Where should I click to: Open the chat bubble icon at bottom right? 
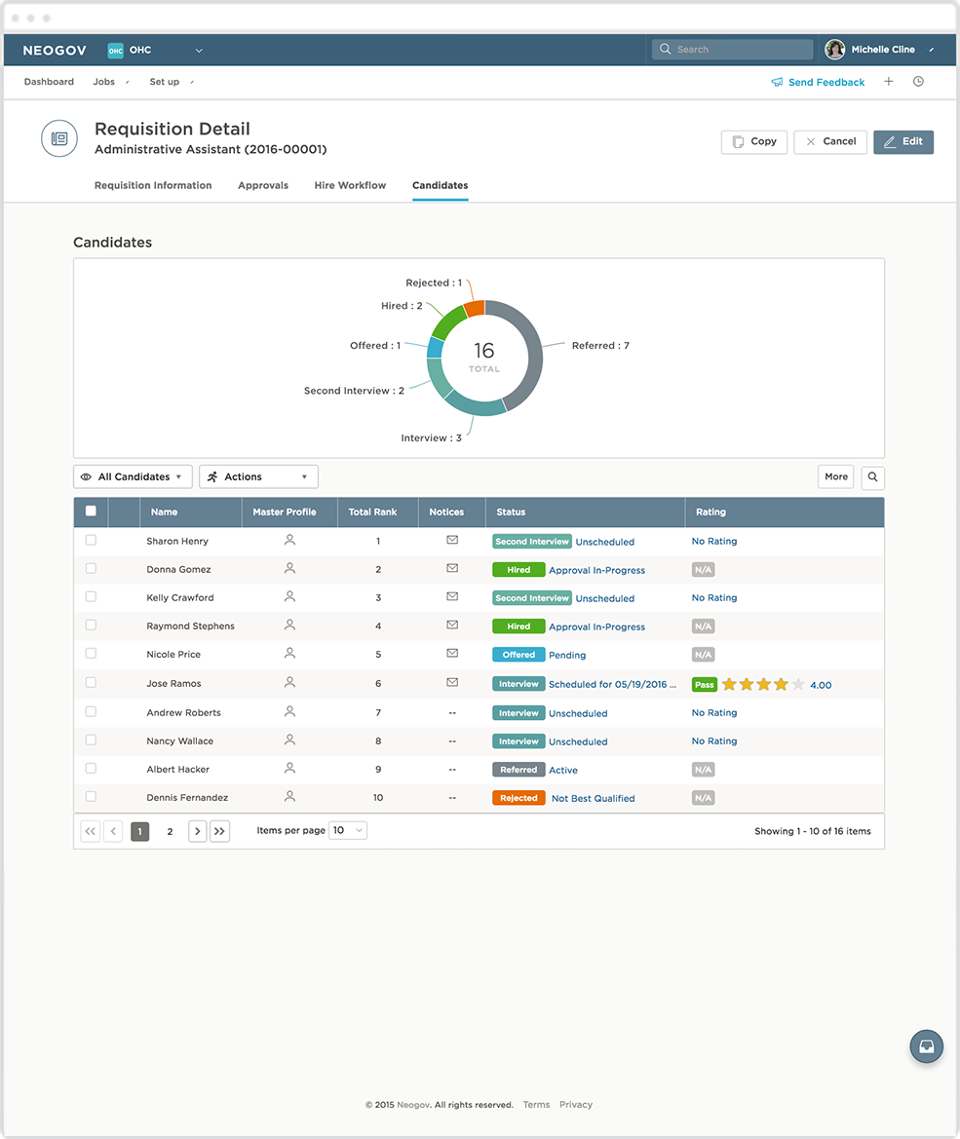click(926, 1046)
